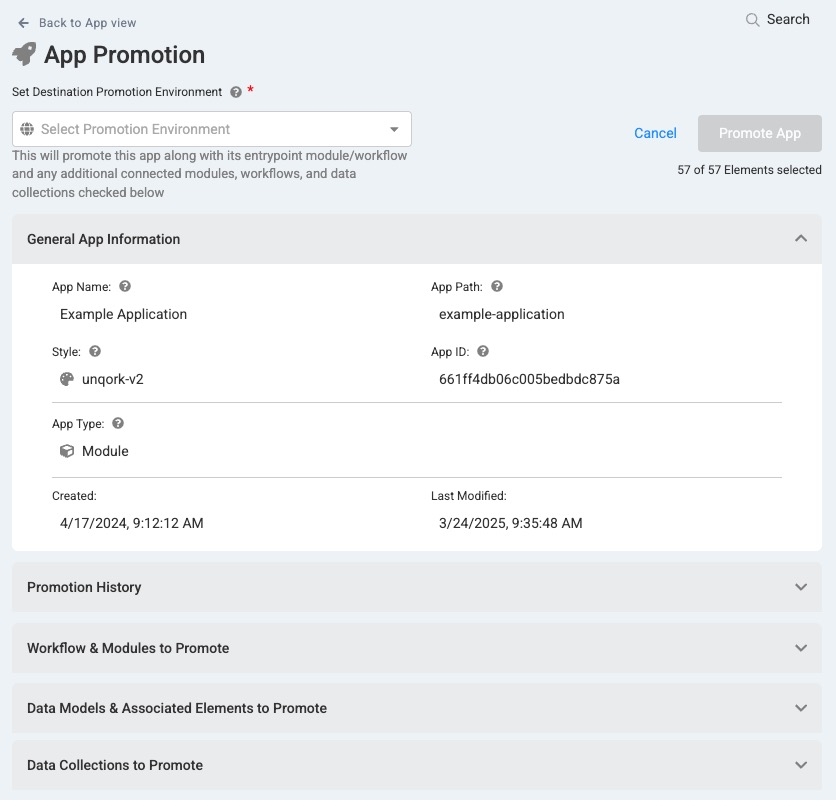Collapse the General App Information section

click(x=800, y=239)
